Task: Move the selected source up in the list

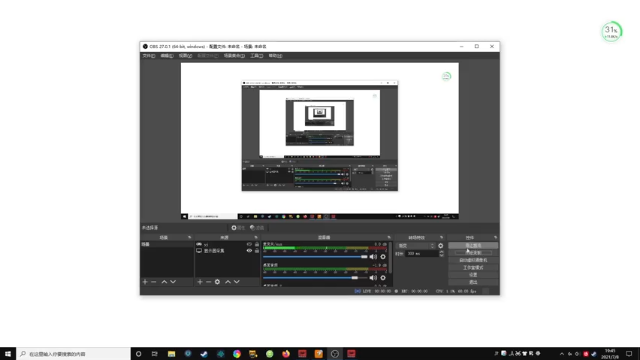Action: click(x=228, y=282)
